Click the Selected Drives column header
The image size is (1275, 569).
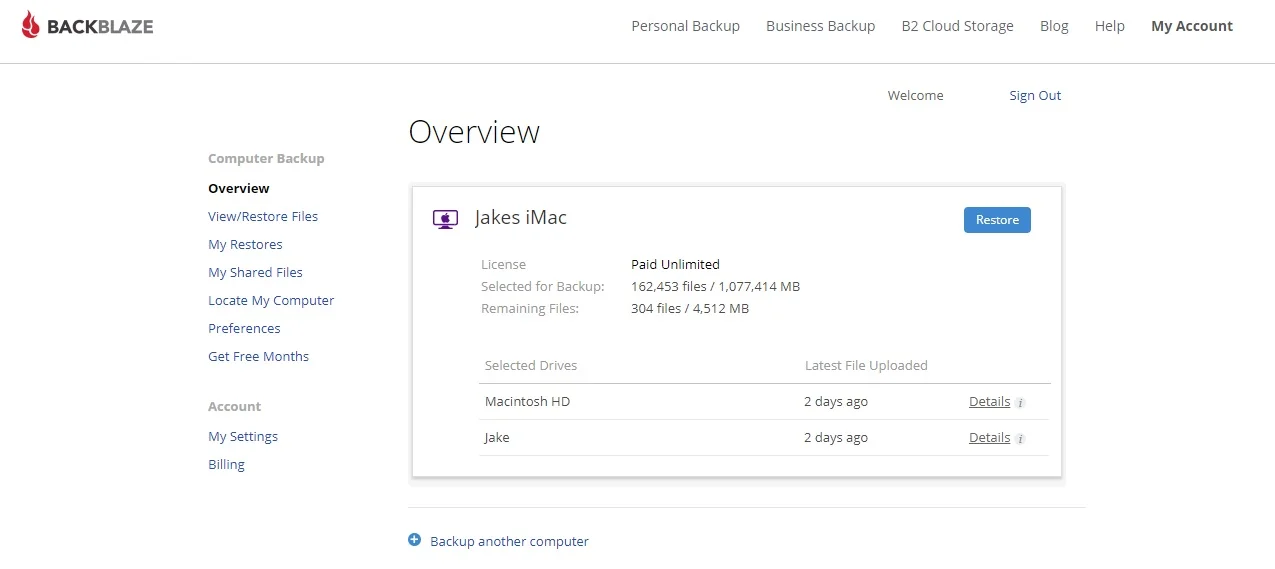click(531, 365)
